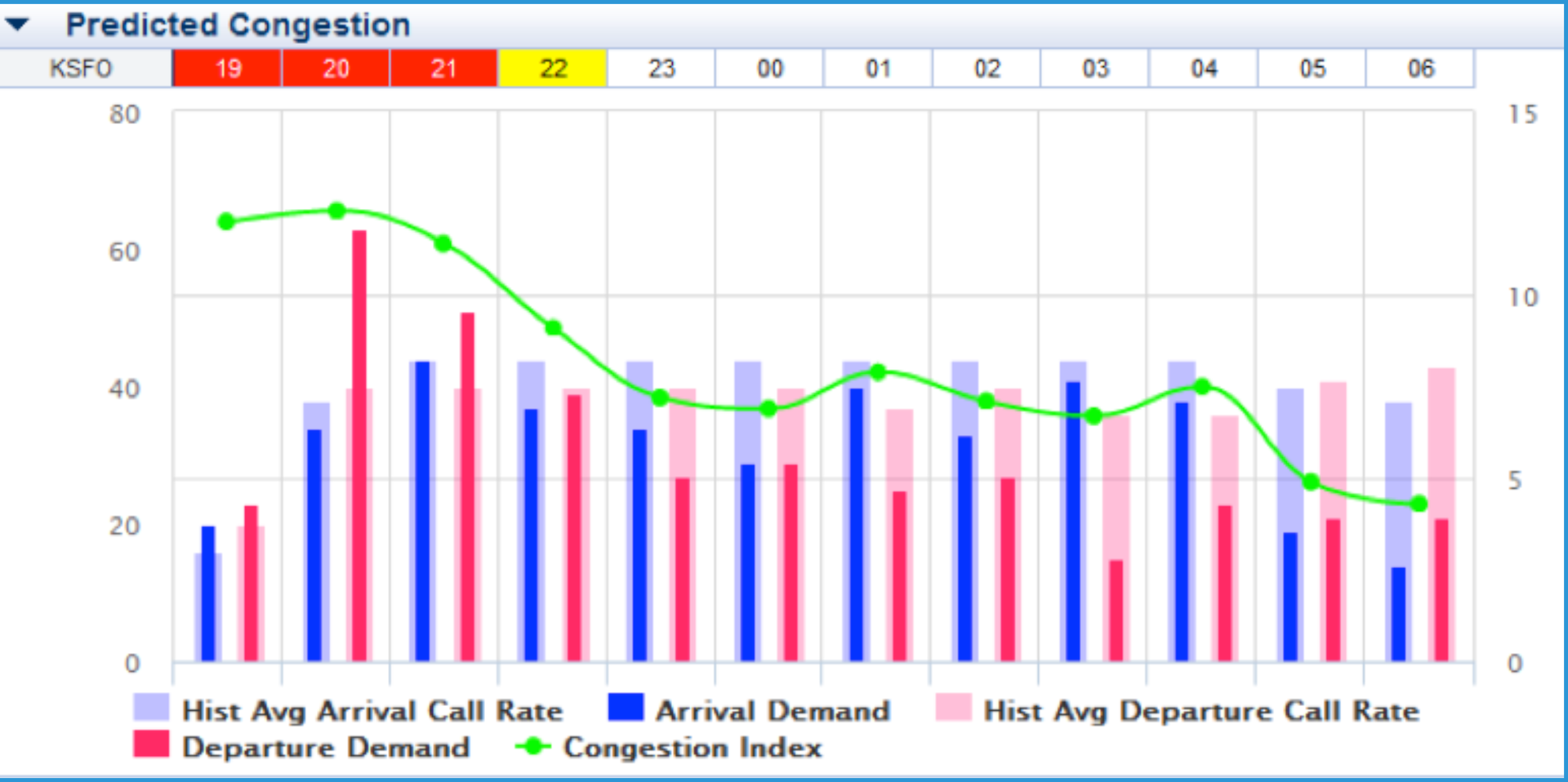This screenshot has width=1568, height=782.
Task: Select the red hour cell 21
Action: click(443, 69)
